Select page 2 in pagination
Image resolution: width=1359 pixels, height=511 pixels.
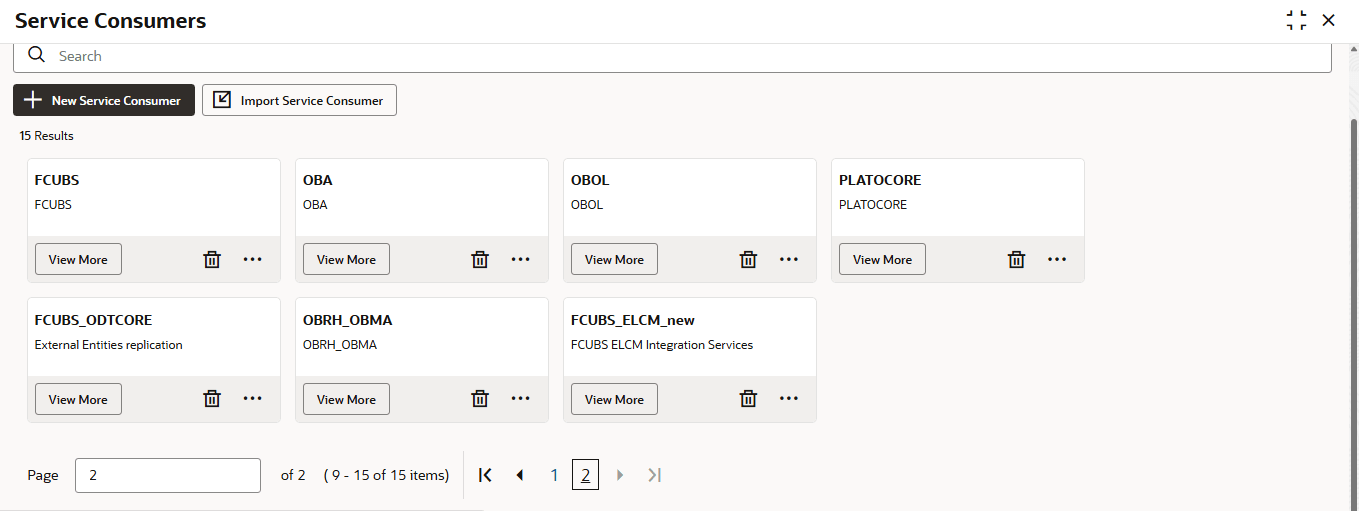[585, 475]
